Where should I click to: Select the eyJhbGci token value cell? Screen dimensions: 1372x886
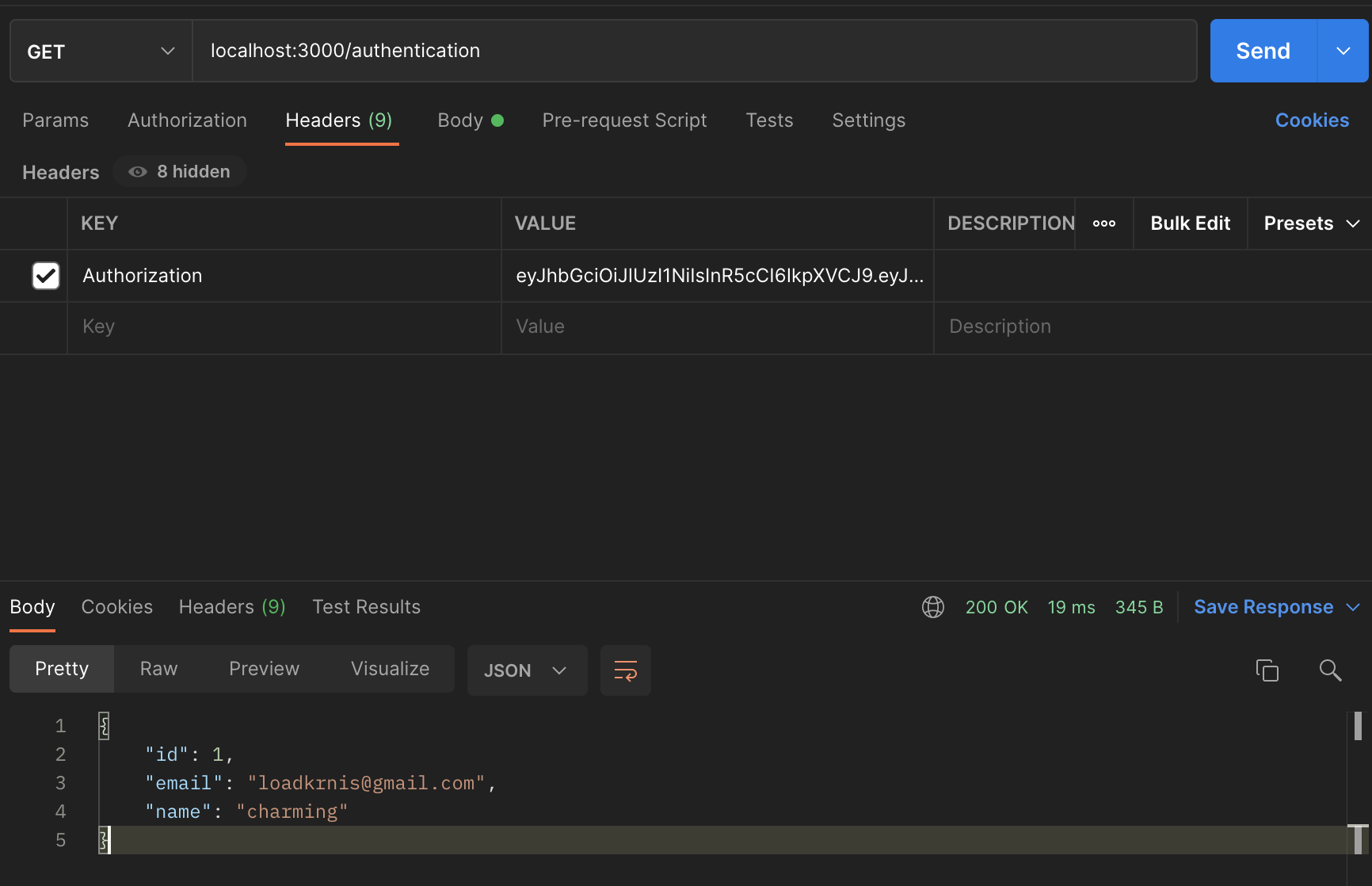(718, 276)
